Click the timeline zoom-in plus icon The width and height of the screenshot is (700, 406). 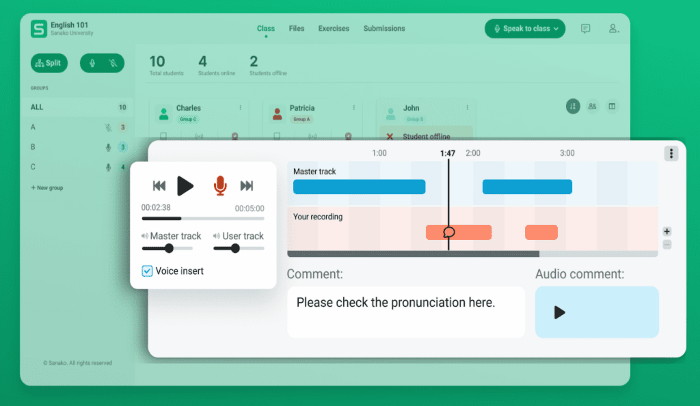(667, 231)
